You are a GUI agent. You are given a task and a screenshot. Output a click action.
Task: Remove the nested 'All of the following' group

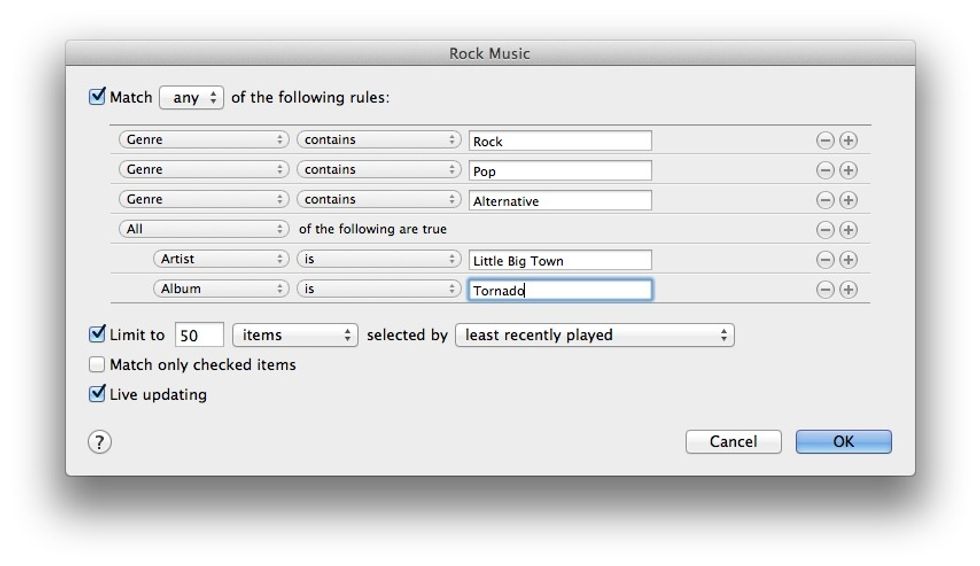coord(825,230)
